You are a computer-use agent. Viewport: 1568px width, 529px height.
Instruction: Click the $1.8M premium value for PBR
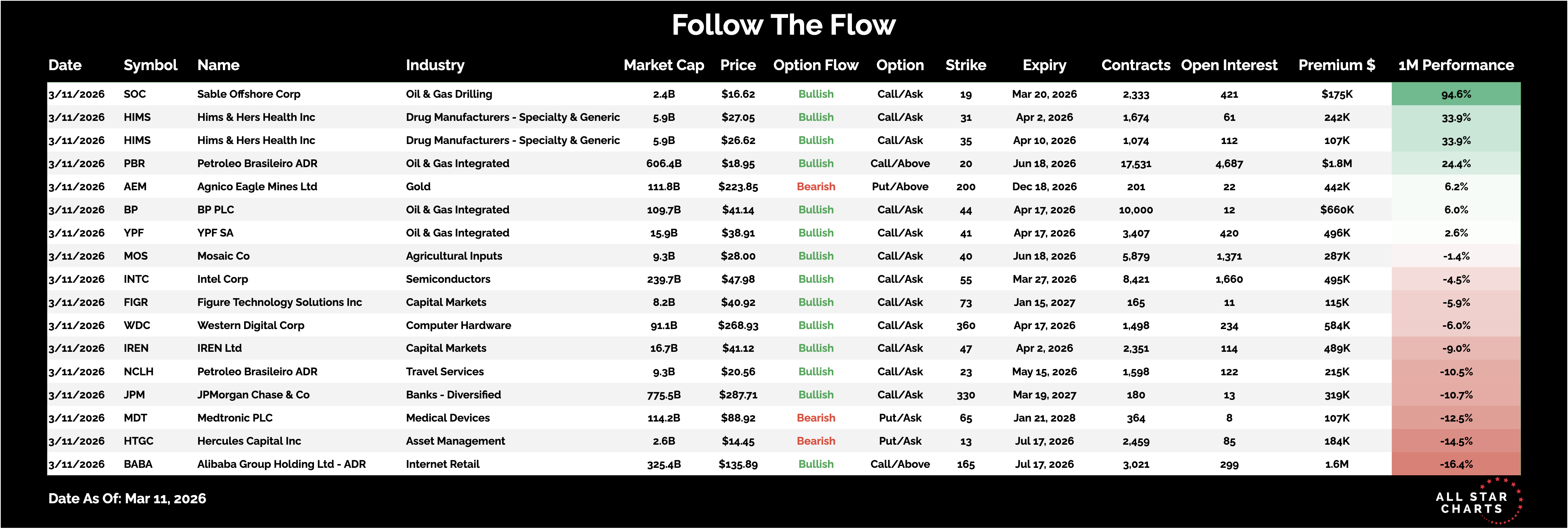tap(1336, 163)
